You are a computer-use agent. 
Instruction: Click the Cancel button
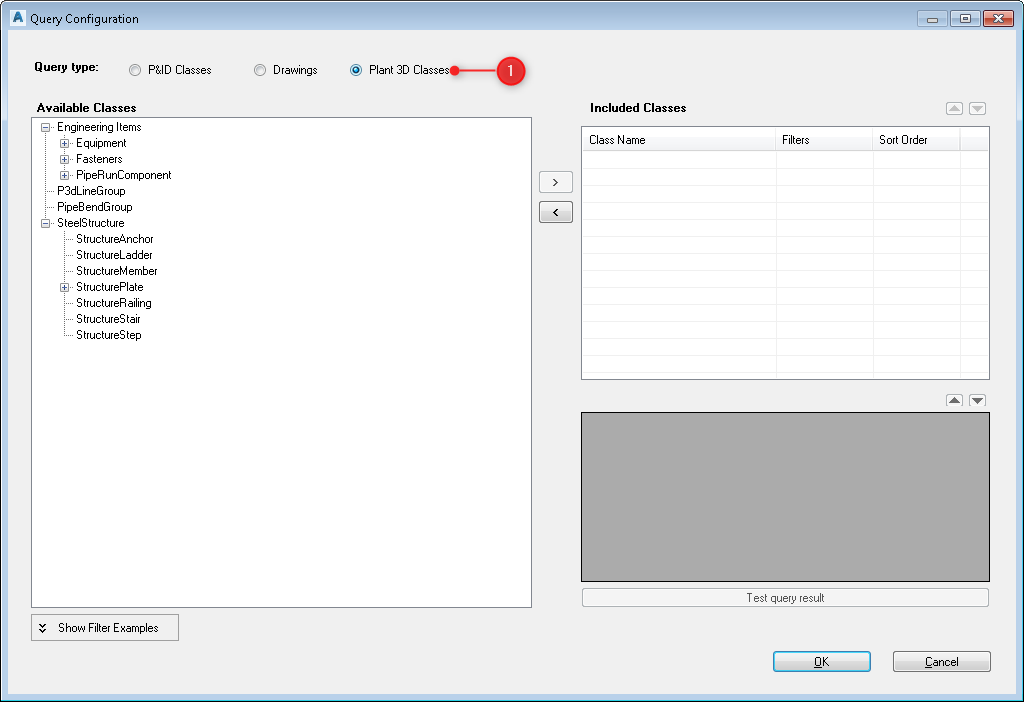point(941,661)
